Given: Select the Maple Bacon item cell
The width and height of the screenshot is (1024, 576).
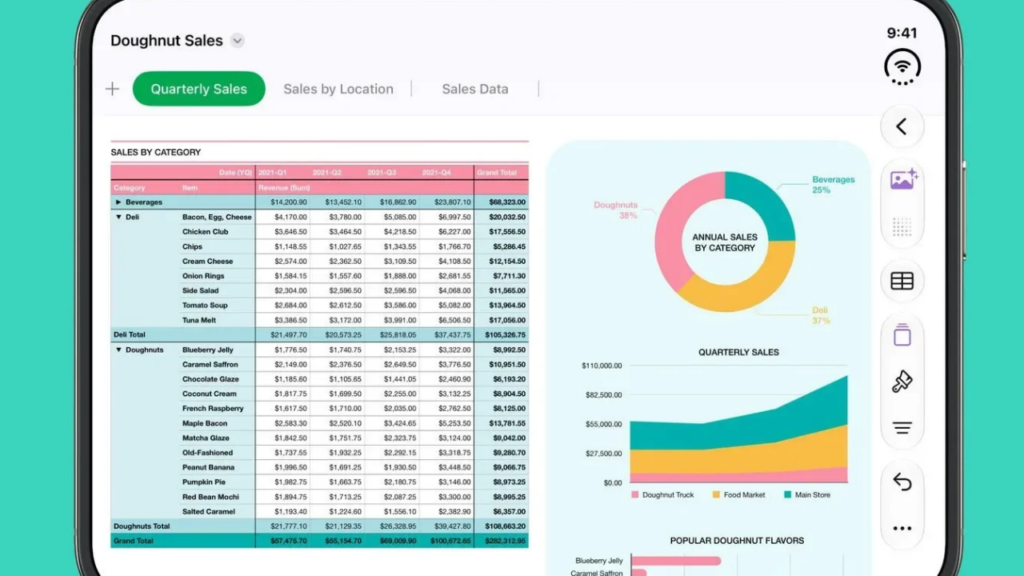Looking at the screenshot, I should tap(217, 423).
